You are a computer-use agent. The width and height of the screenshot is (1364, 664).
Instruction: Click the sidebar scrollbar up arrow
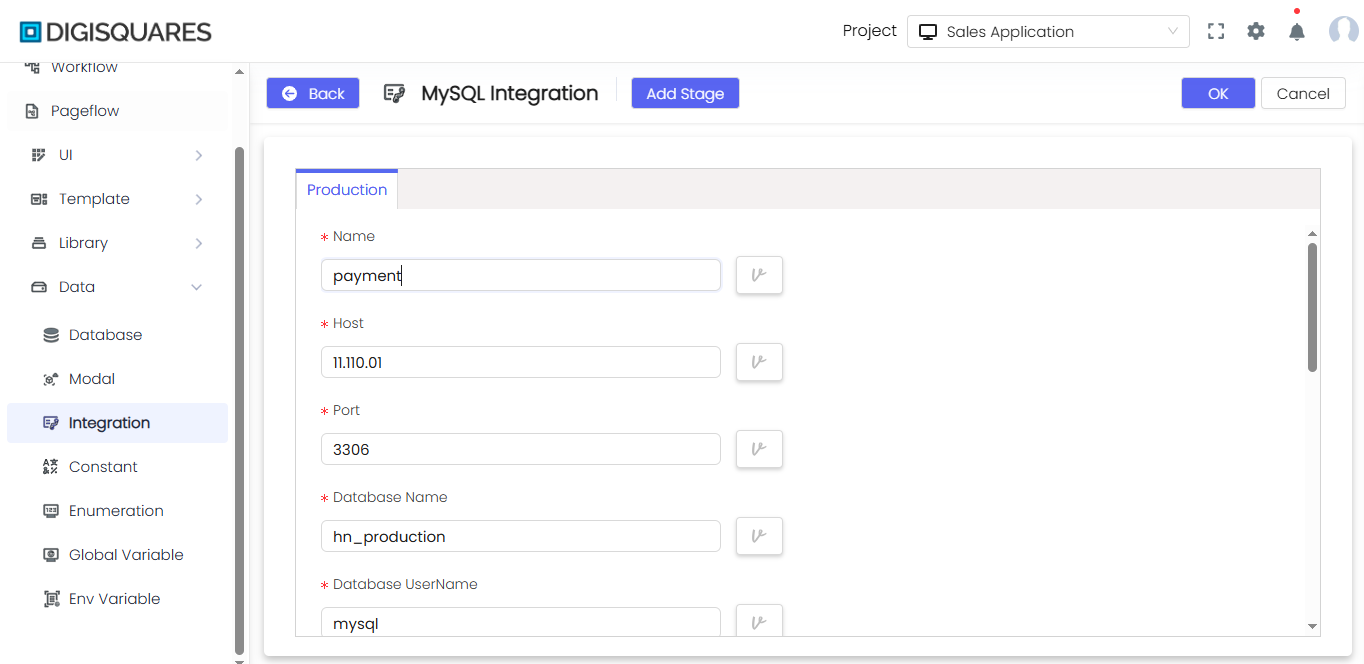pyautogui.click(x=239, y=72)
